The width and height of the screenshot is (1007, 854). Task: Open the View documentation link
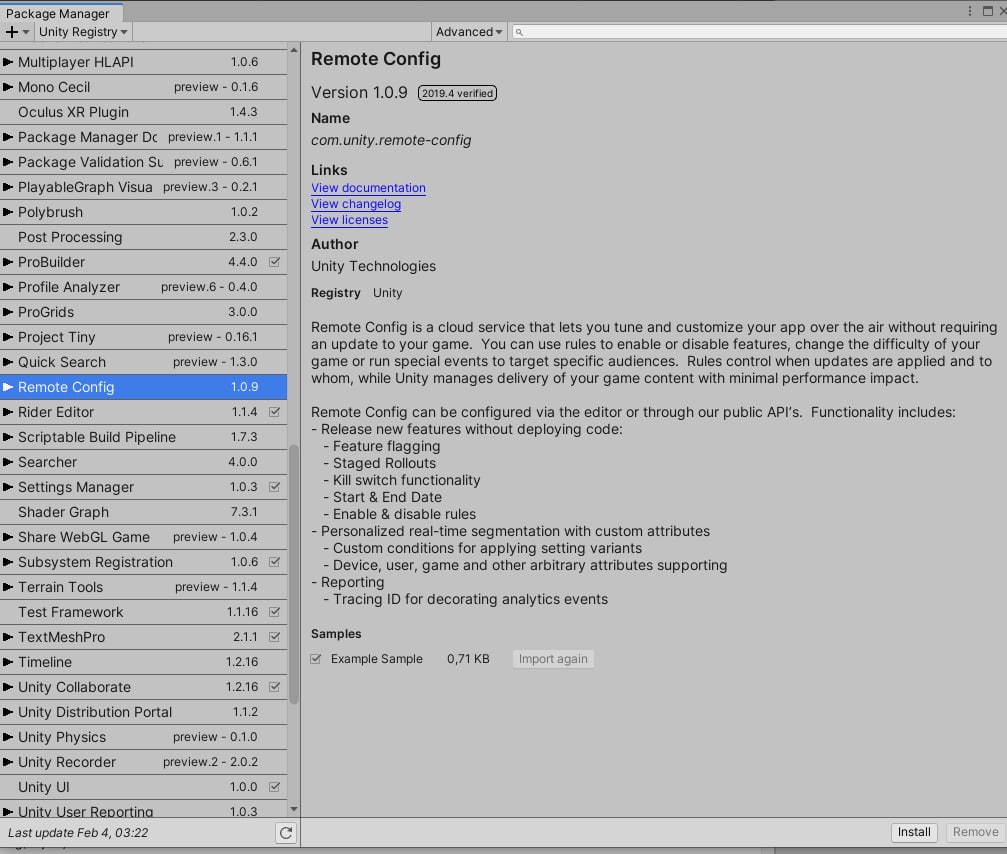368,187
